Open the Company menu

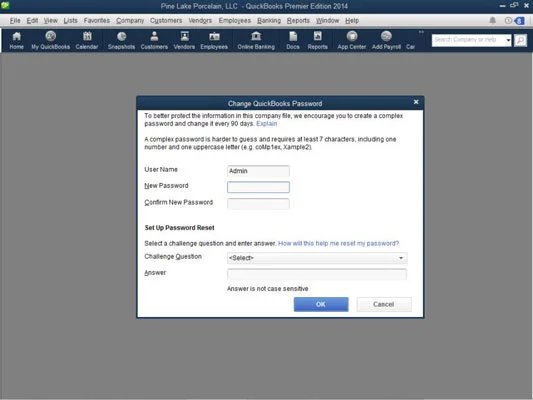pos(130,20)
